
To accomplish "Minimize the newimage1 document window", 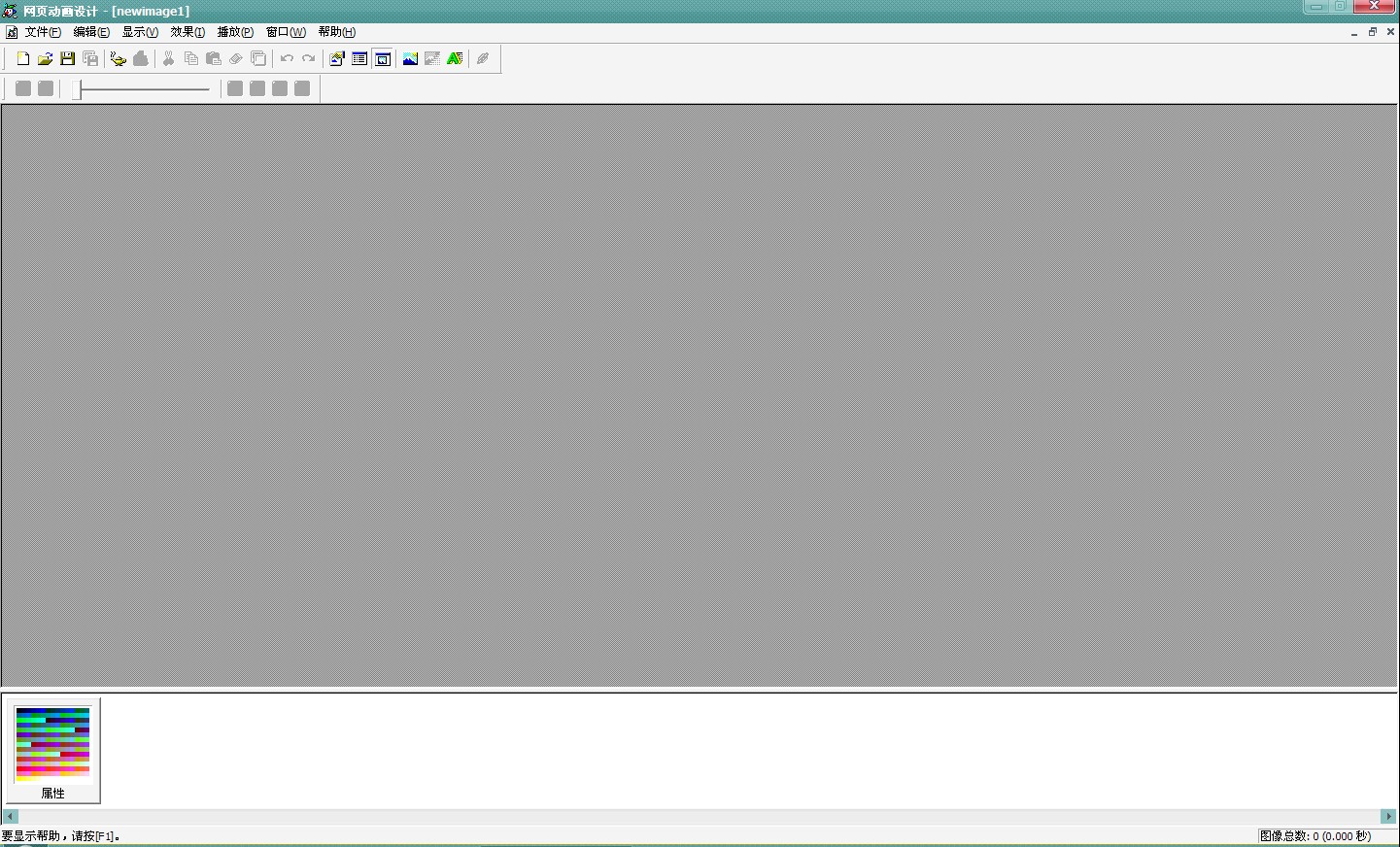I will click(x=1354, y=32).
